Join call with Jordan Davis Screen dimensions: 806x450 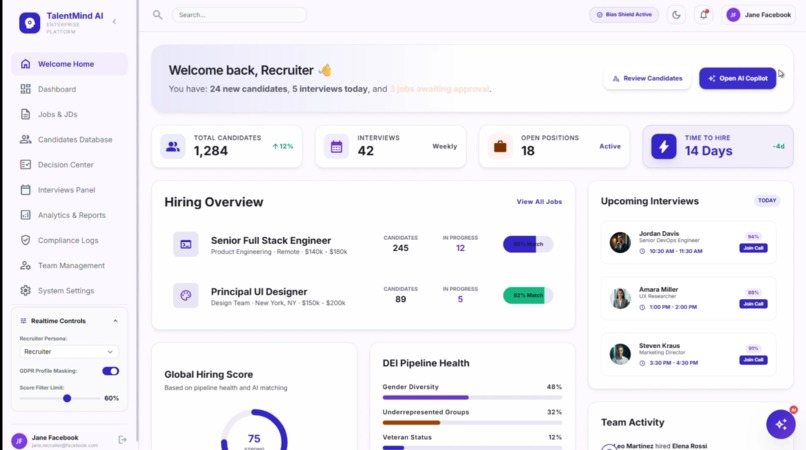(753, 248)
